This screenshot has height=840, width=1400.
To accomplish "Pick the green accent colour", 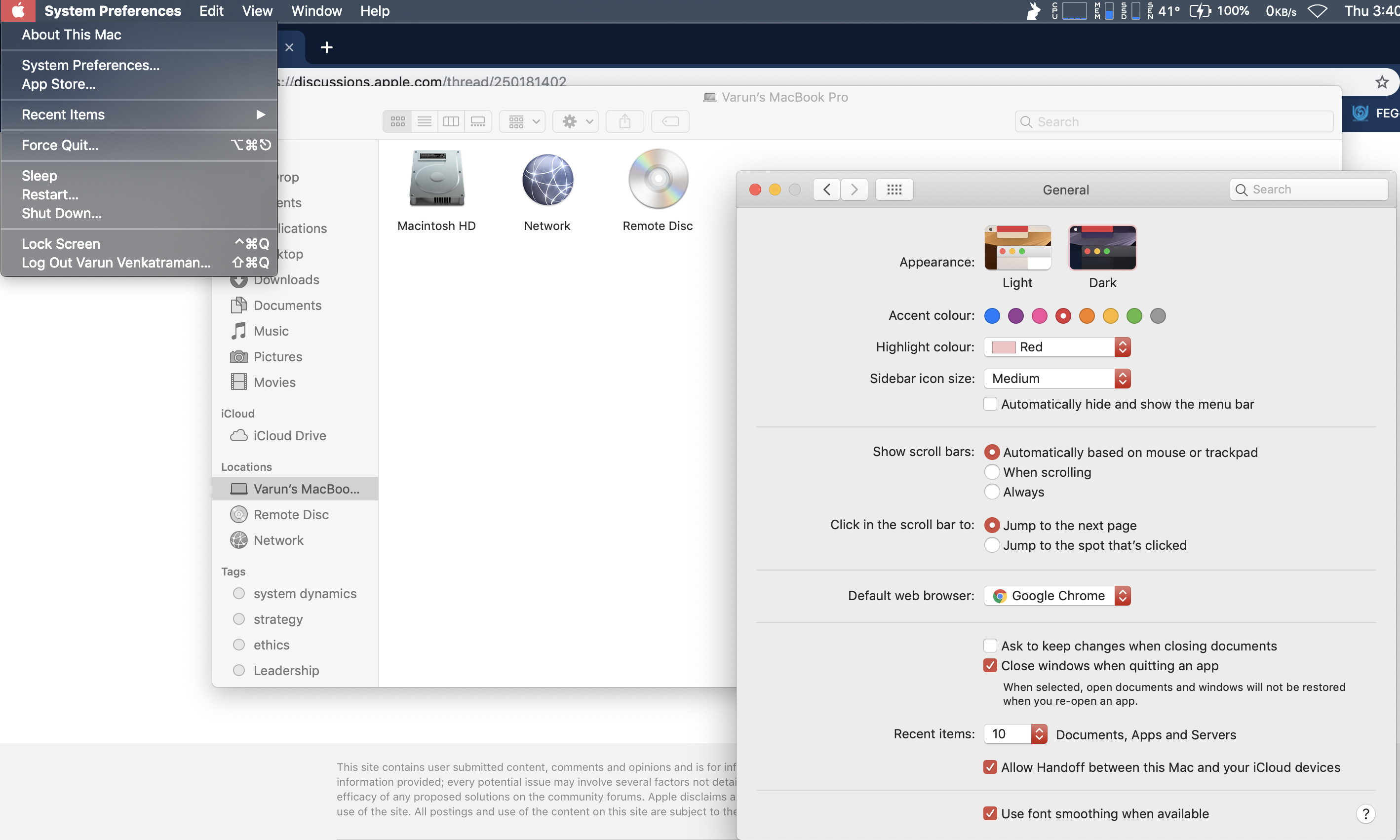I will [1134, 316].
